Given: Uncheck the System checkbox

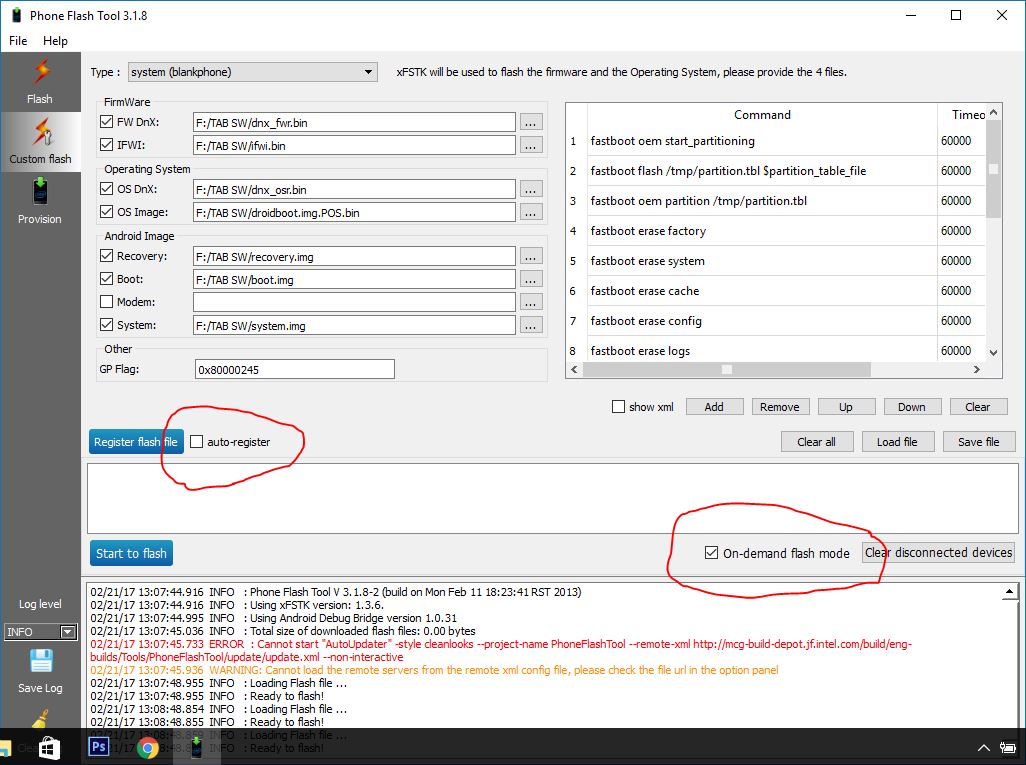Looking at the screenshot, I should coord(107,325).
